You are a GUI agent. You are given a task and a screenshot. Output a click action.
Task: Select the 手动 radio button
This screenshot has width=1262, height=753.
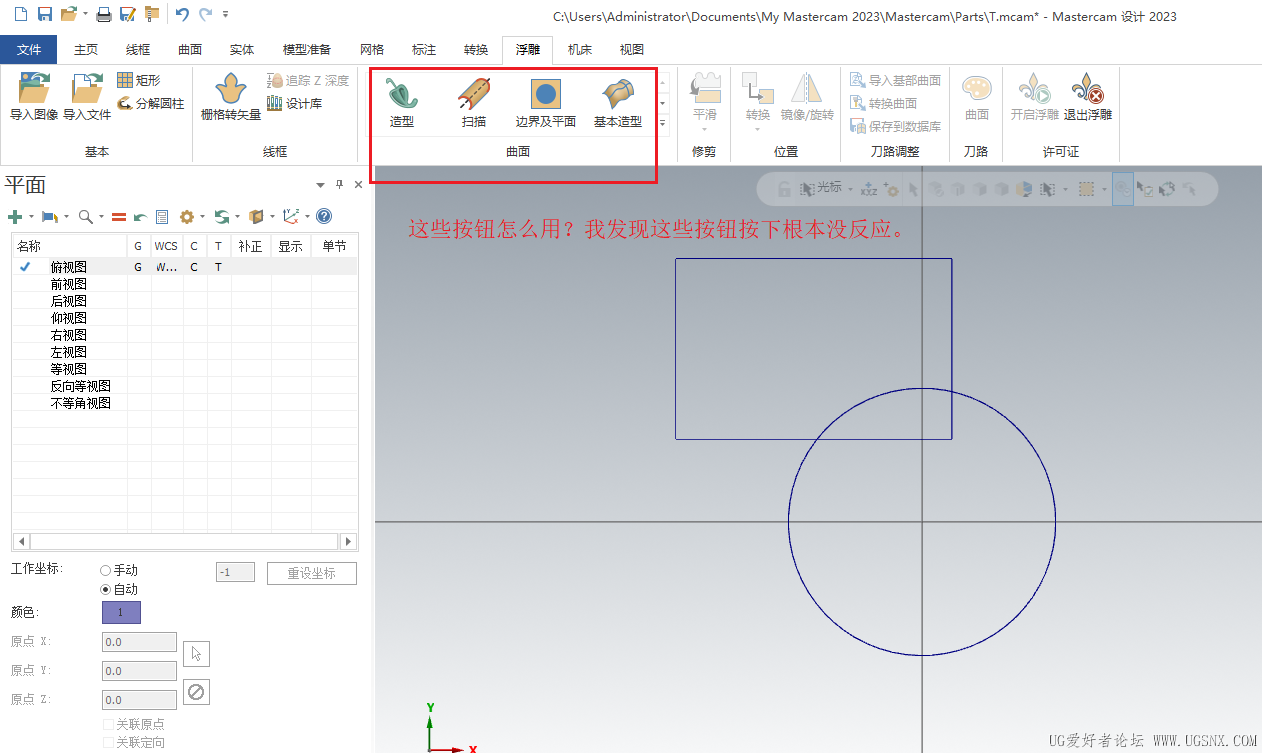point(106,570)
